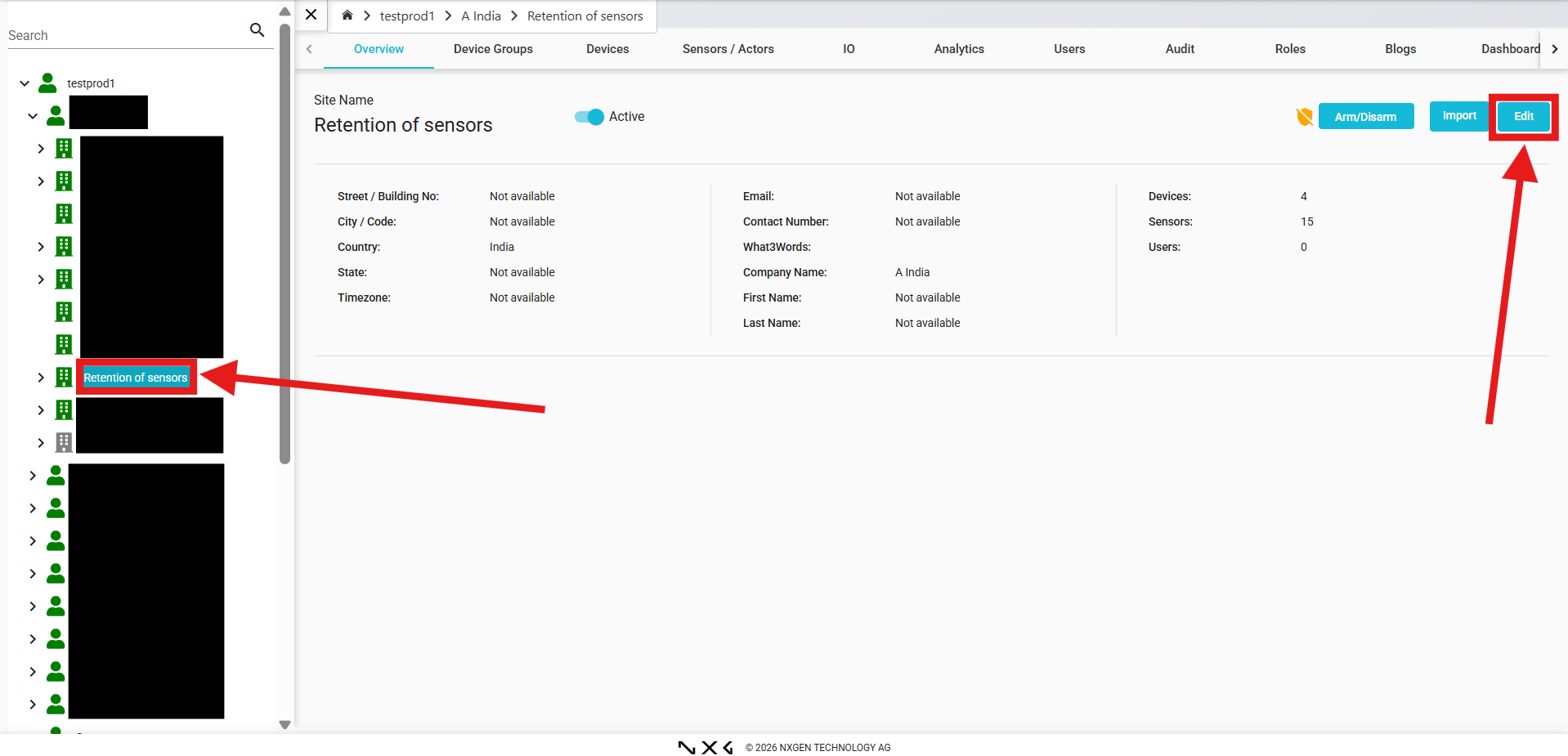Click the grey inactive building icon
The image size is (1568, 756).
coord(64,442)
